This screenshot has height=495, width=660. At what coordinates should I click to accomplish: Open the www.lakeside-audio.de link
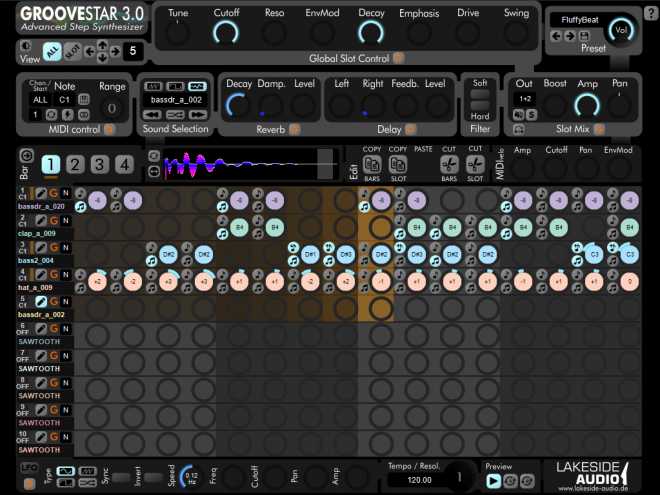593,488
